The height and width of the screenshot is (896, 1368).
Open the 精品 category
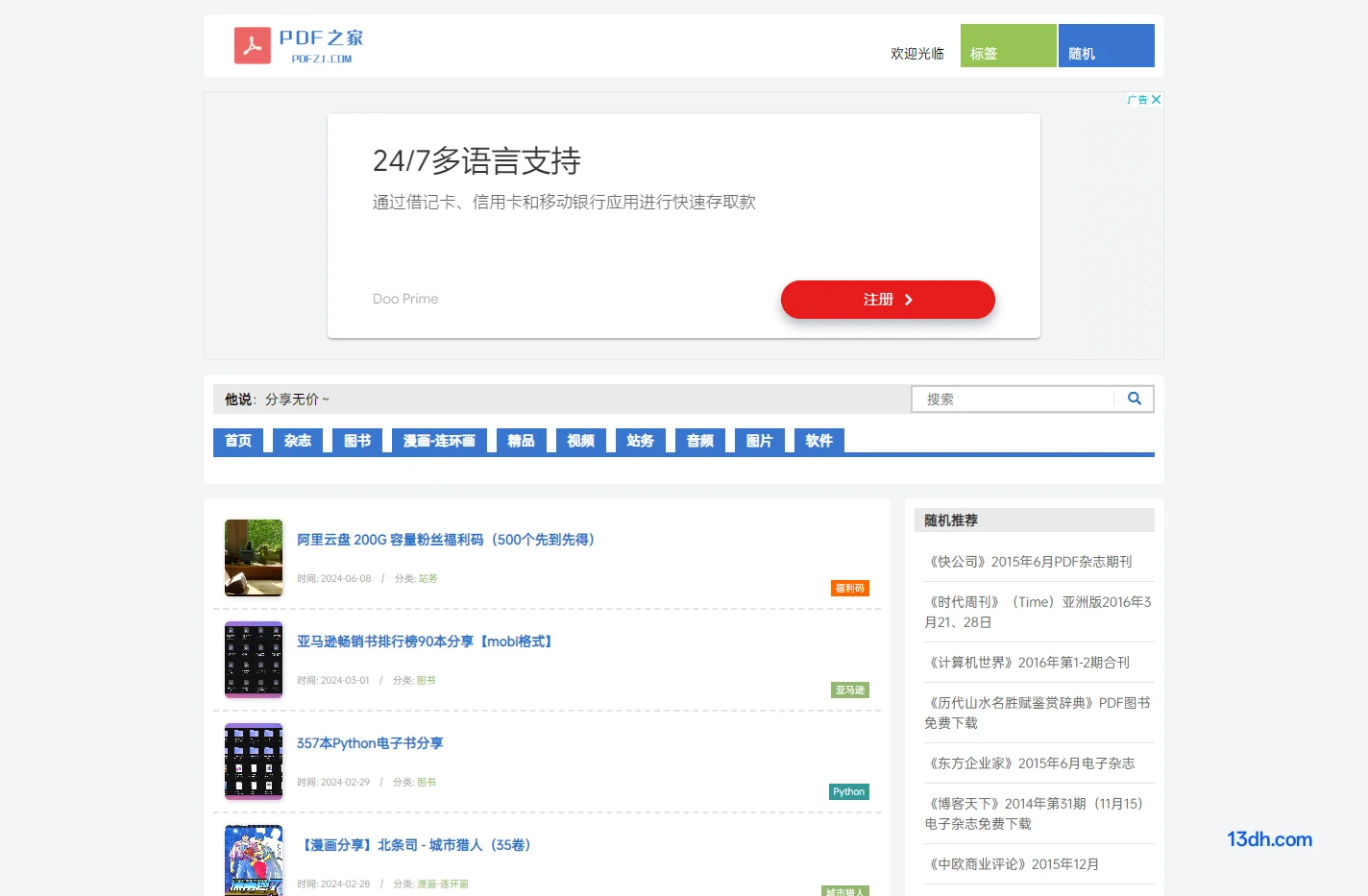(x=521, y=441)
